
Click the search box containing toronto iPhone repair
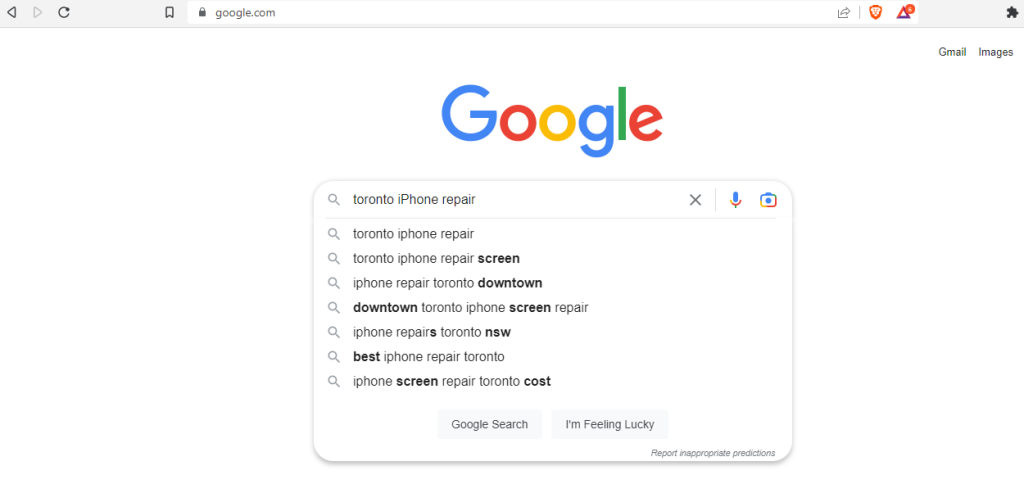click(516, 200)
